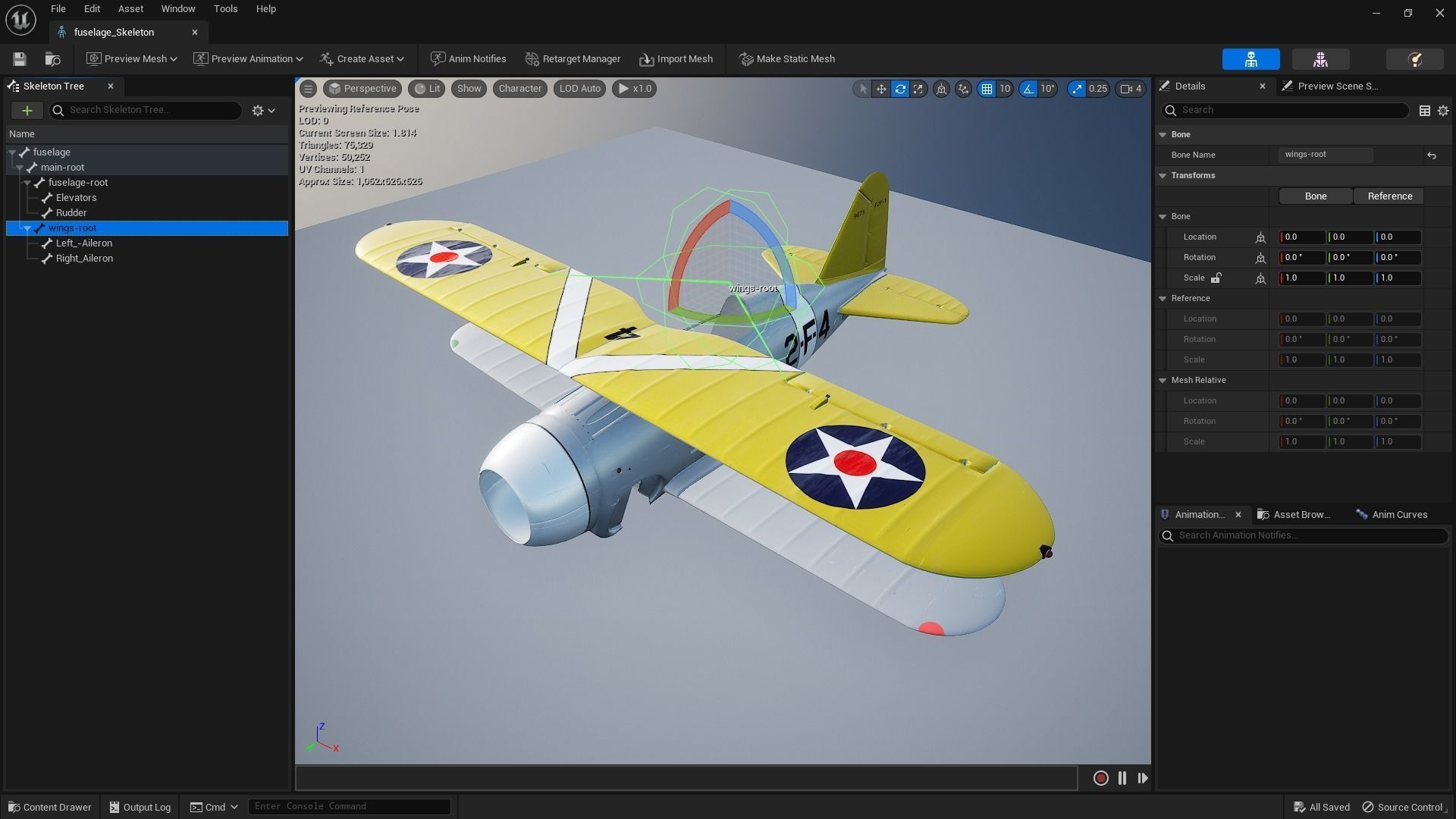The height and width of the screenshot is (819, 1456).
Task: Open rotation snap angle 10° list
Action: (1048, 89)
